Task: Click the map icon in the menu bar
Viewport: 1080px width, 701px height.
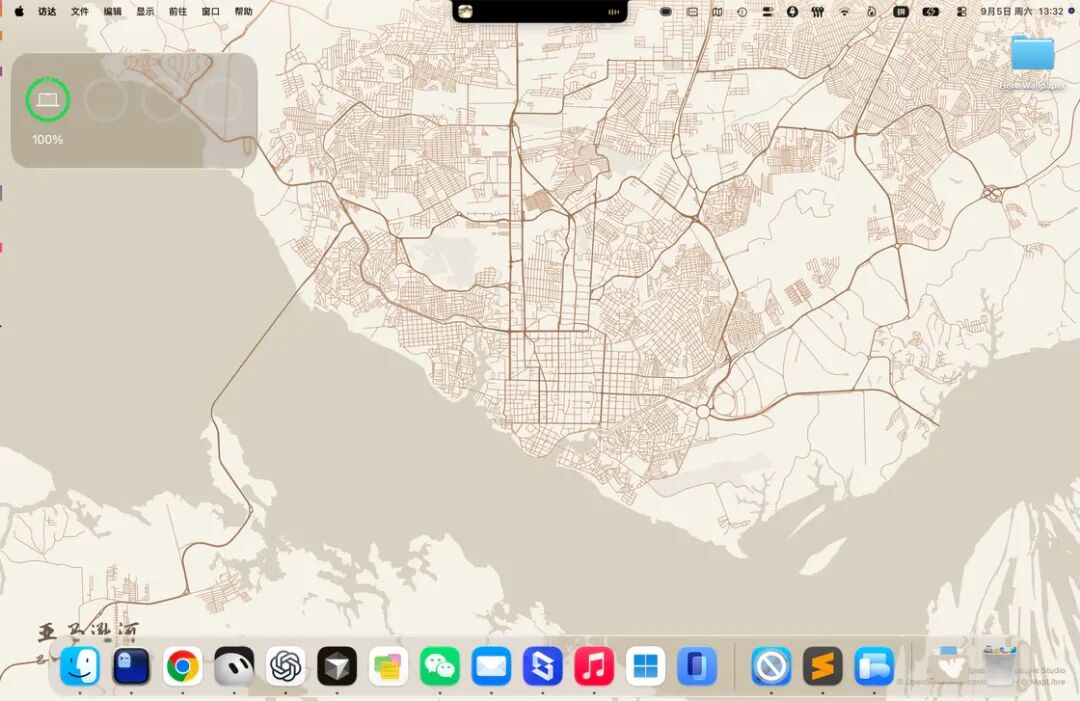Action: pos(717,12)
